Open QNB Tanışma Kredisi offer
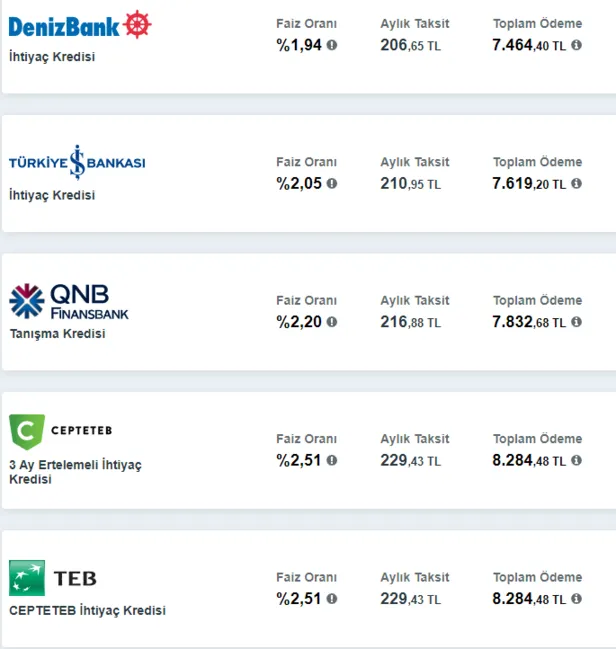 (57, 334)
